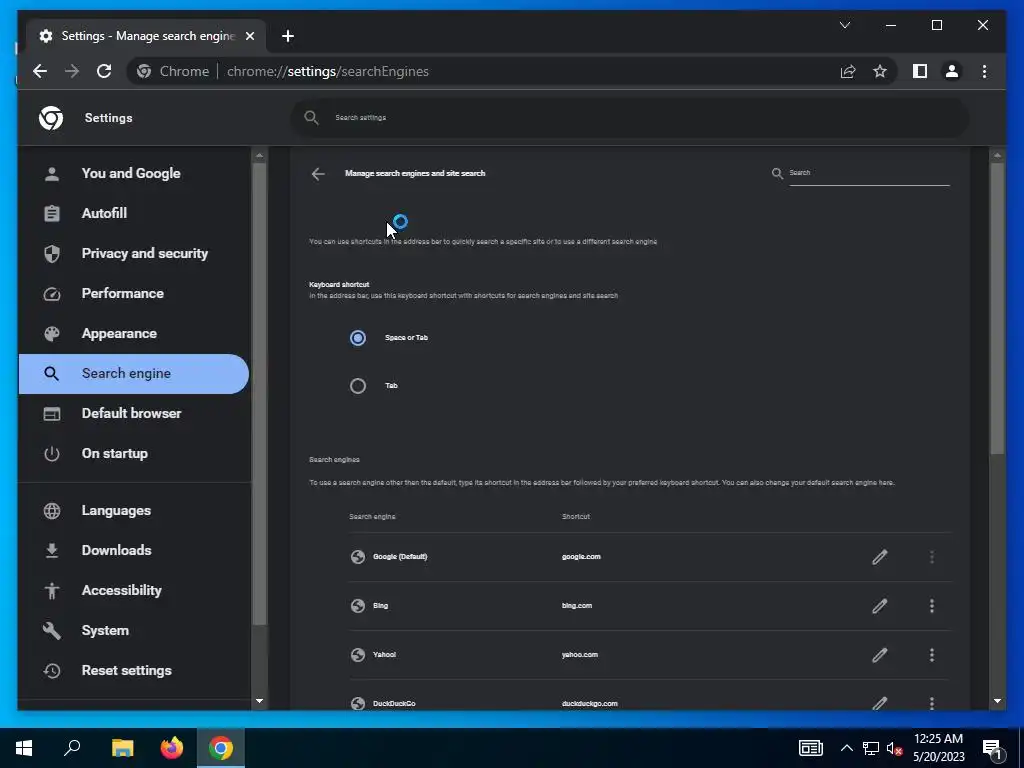Click the browser forward arrow
The height and width of the screenshot is (768, 1024).
pos(72,71)
